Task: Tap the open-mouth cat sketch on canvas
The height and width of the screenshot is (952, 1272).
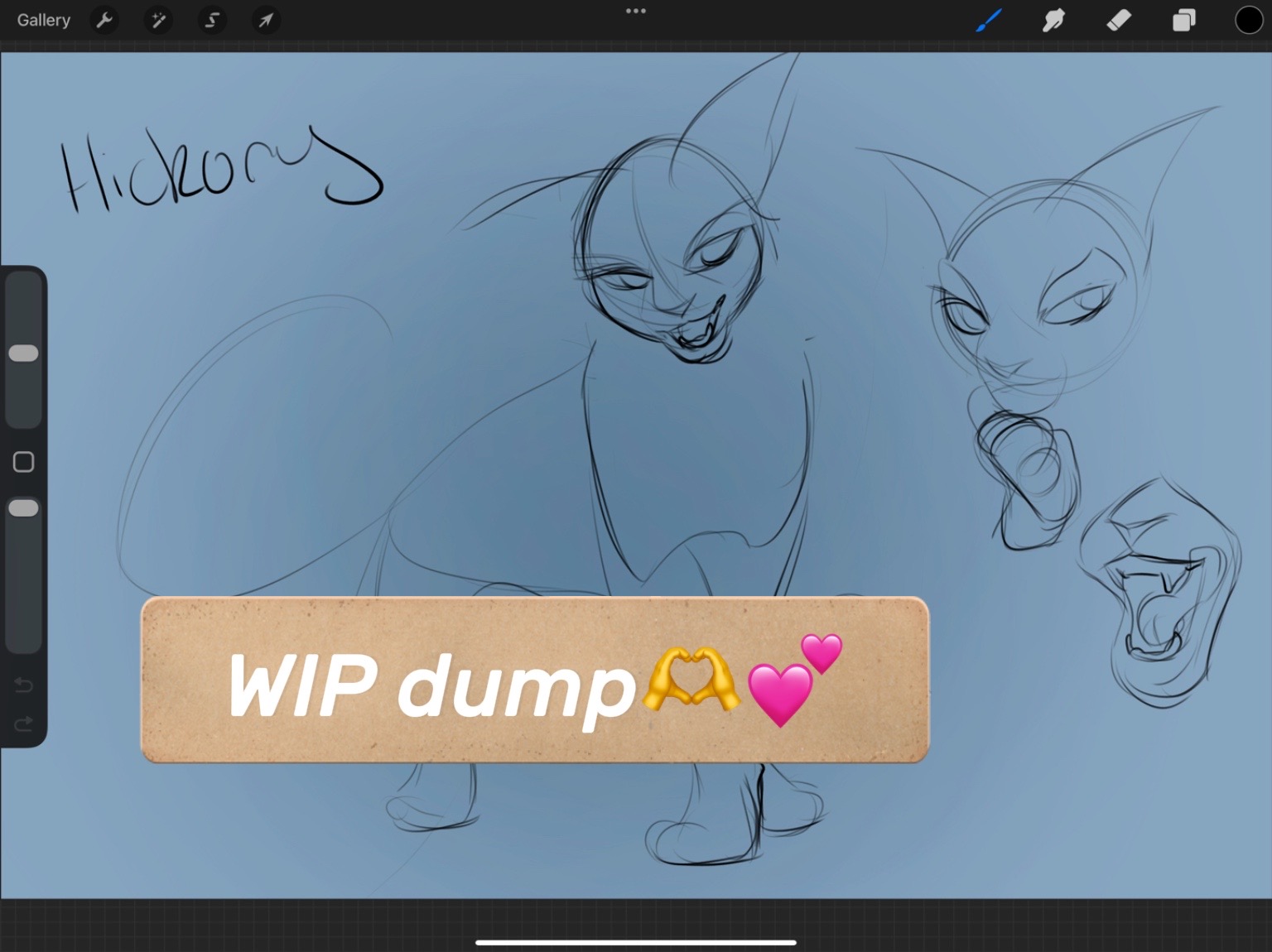Action: pyautogui.click(x=1161, y=592)
